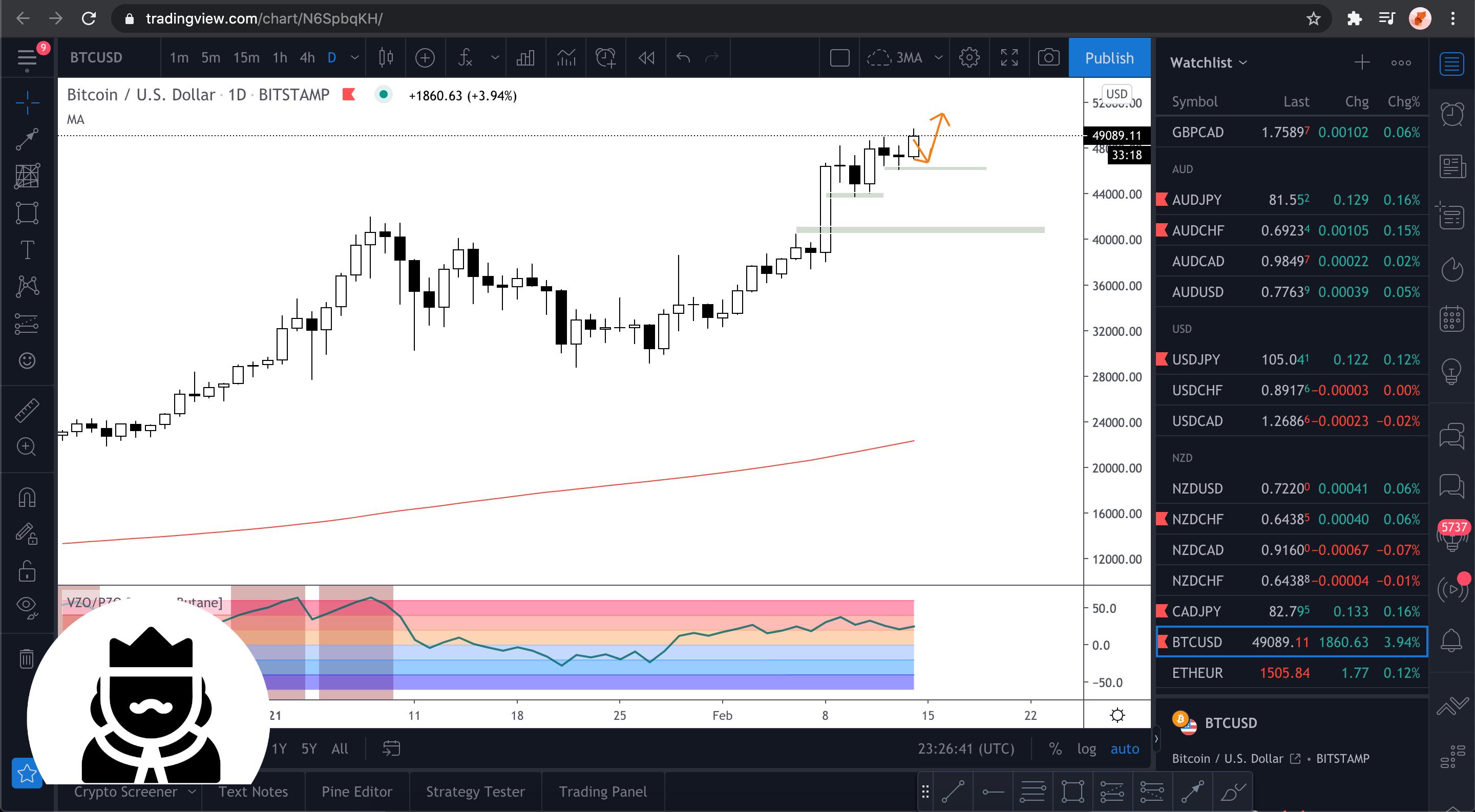Toggle log scale option
The width and height of the screenshot is (1475, 812).
pos(1086,749)
